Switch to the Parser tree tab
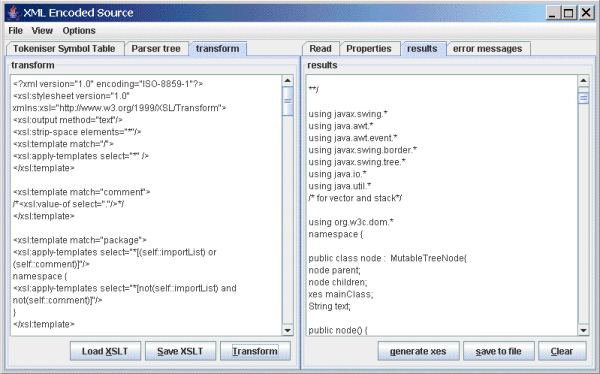This screenshot has width=600, height=374. click(x=156, y=49)
